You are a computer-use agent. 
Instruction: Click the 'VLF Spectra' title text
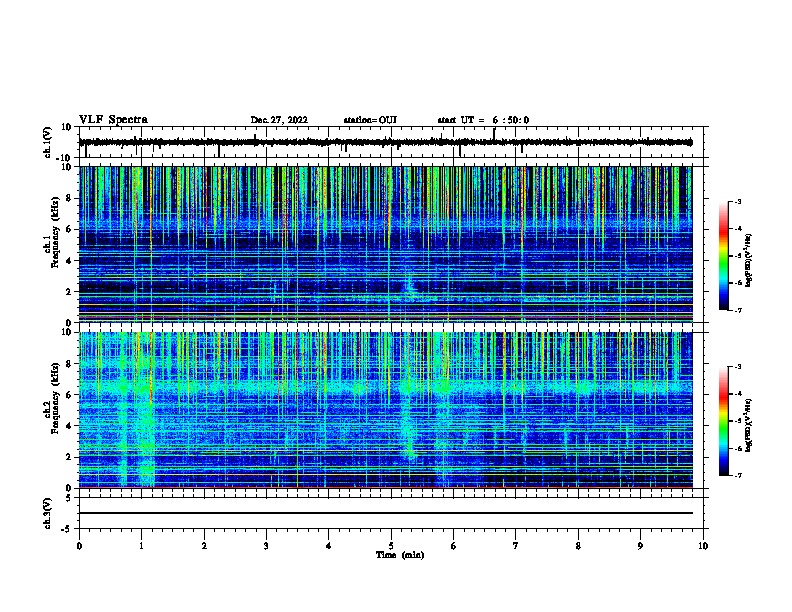pyautogui.click(x=113, y=120)
